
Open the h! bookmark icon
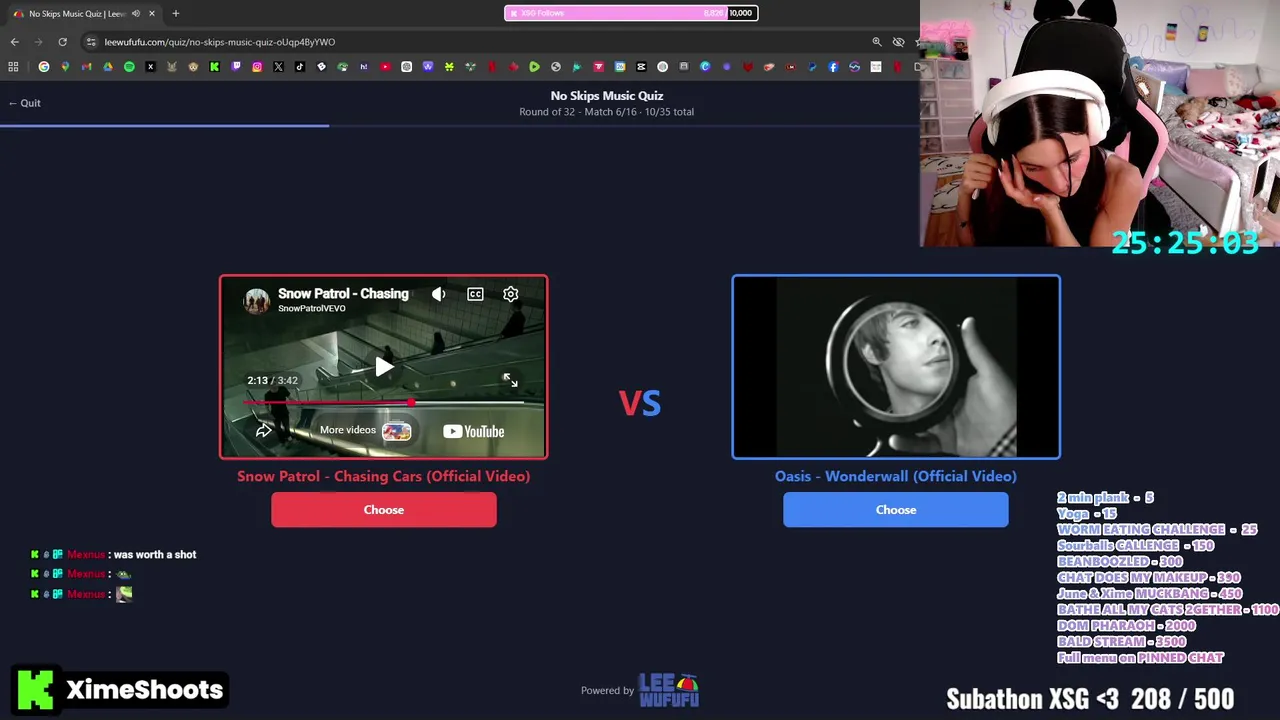(364, 67)
